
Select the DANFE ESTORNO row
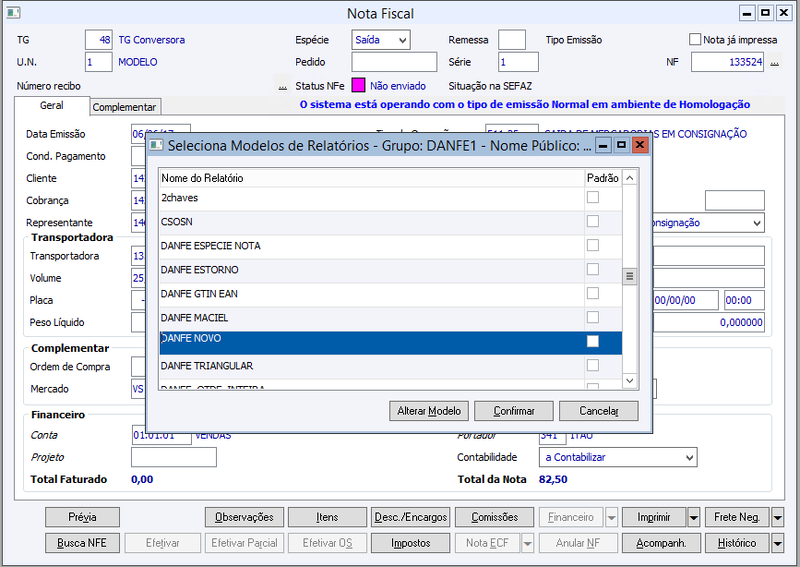[x=390, y=270]
